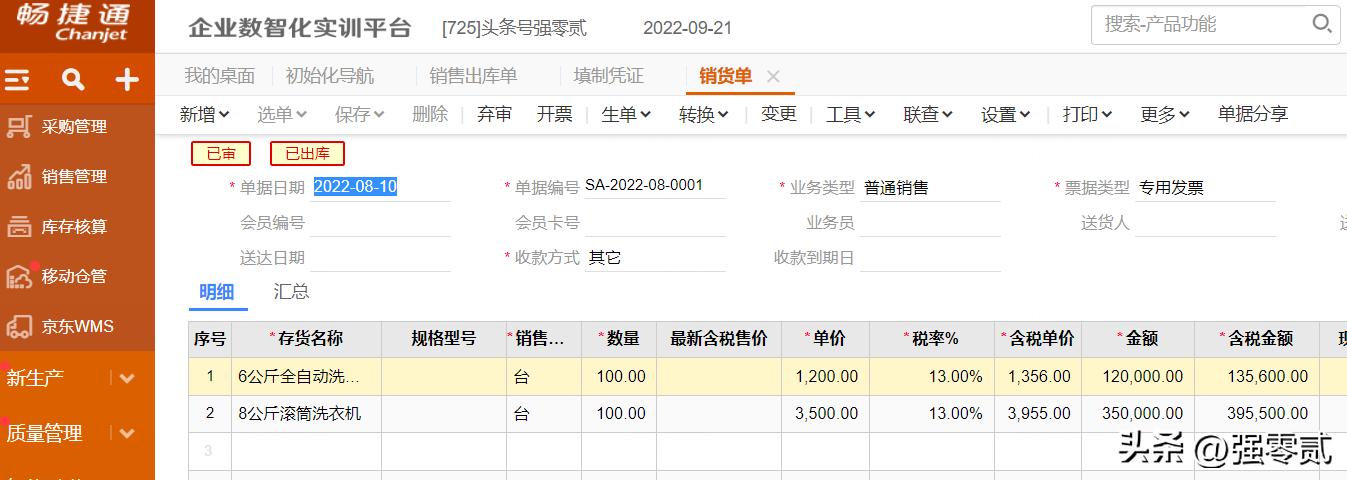Click the 收款到期日 input field

(930, 257)
